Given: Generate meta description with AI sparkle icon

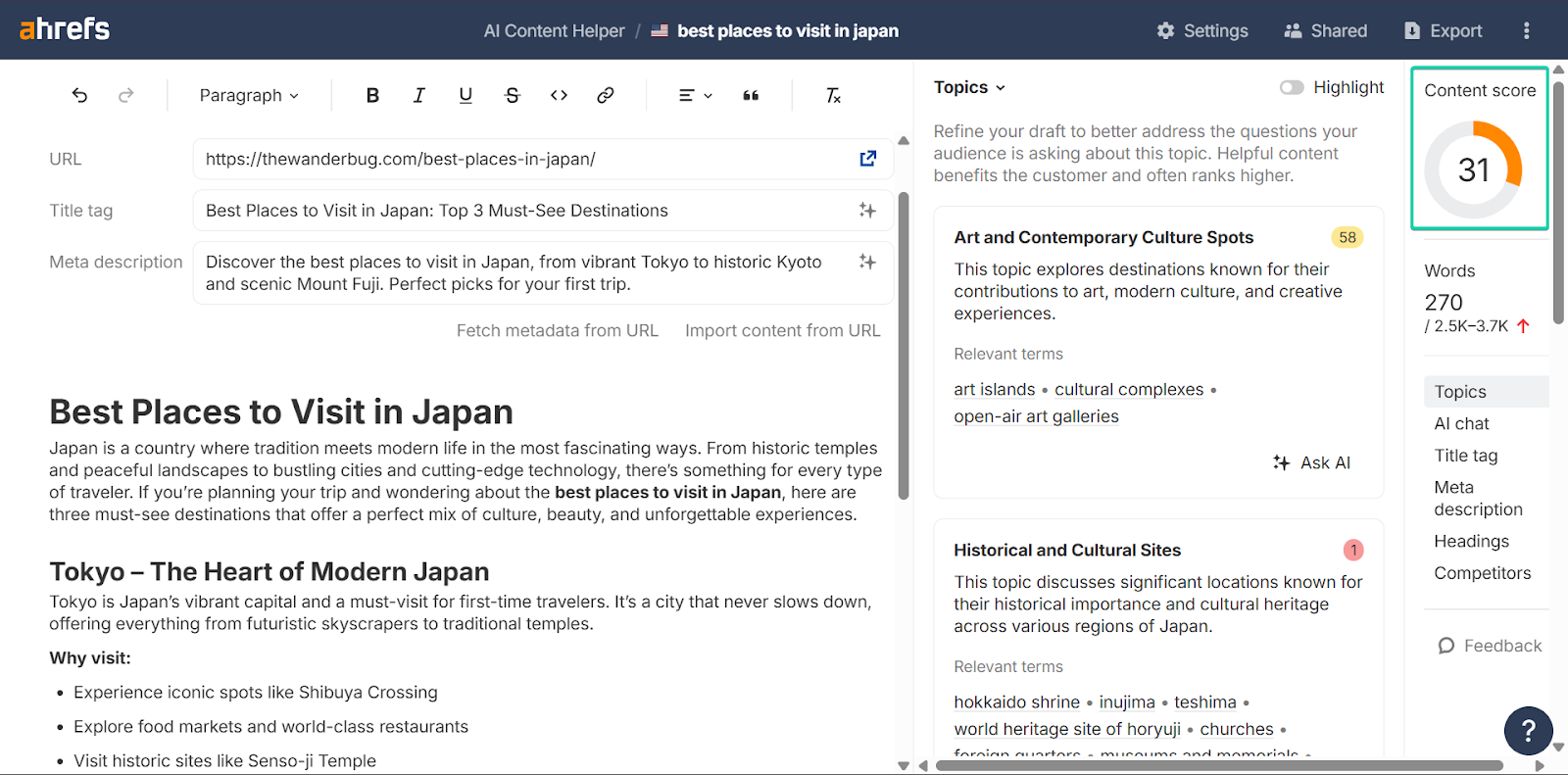Looking at the screenshot, I should (x=867, y=262).
